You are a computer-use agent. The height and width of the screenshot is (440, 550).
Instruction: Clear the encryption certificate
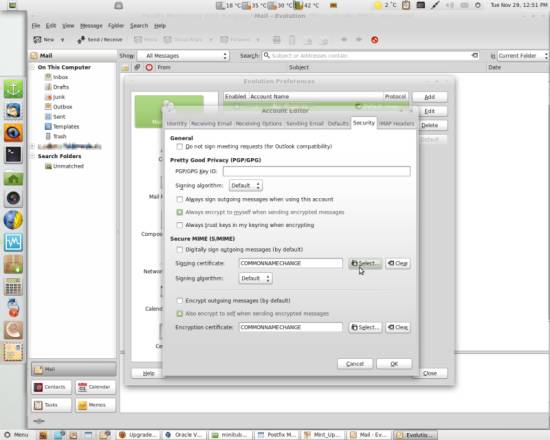398,327
